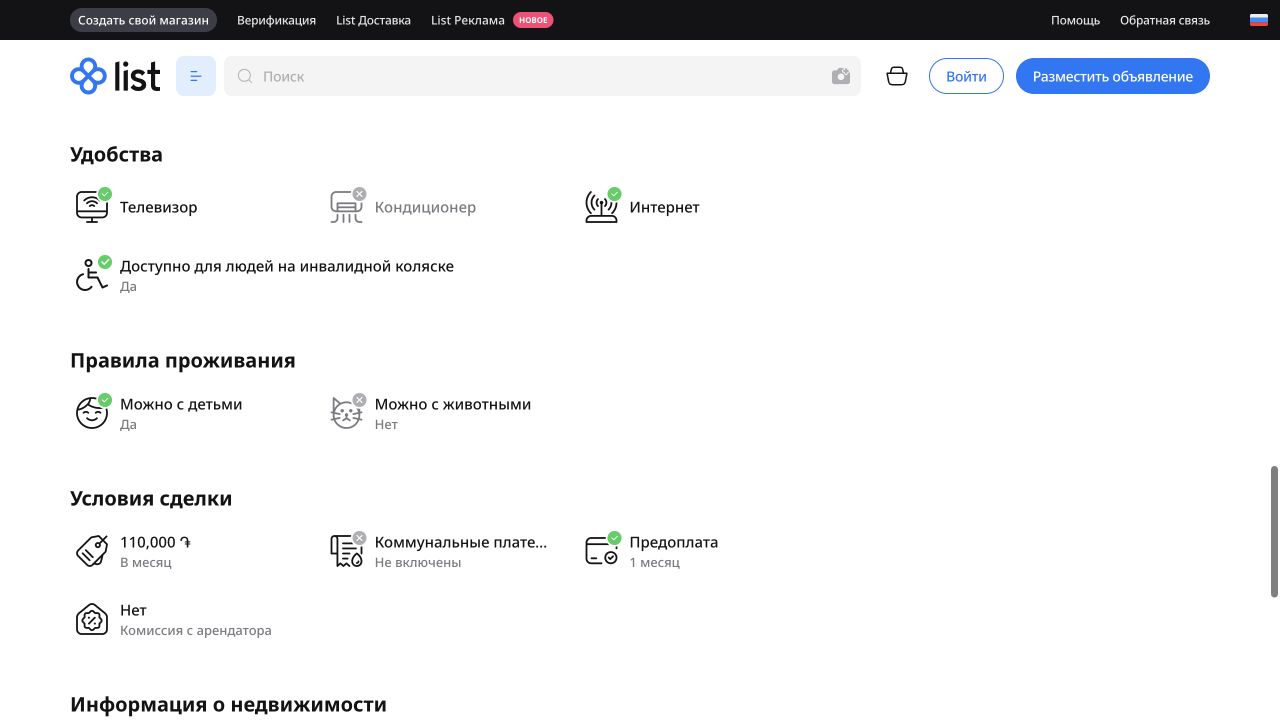
Task: Click the search magnifier icon
Action: pos(245,76)
